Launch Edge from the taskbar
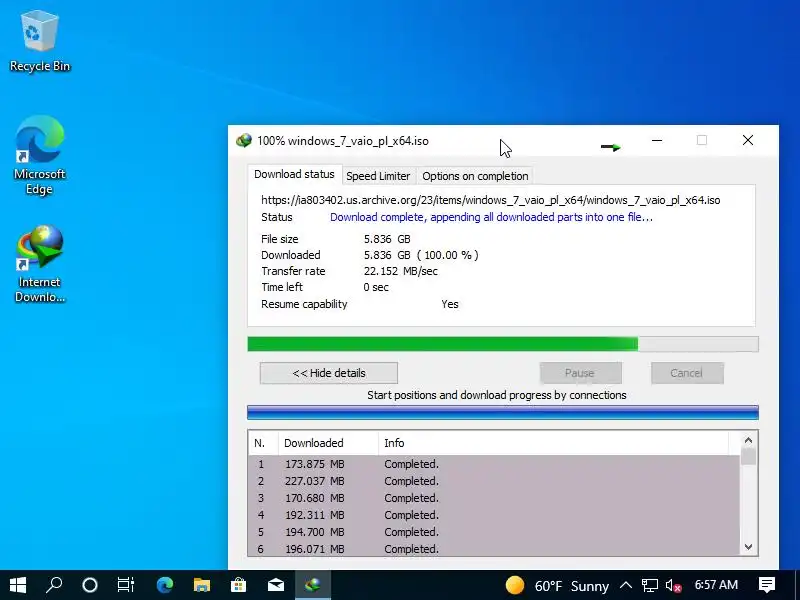 tap(165, 585)
